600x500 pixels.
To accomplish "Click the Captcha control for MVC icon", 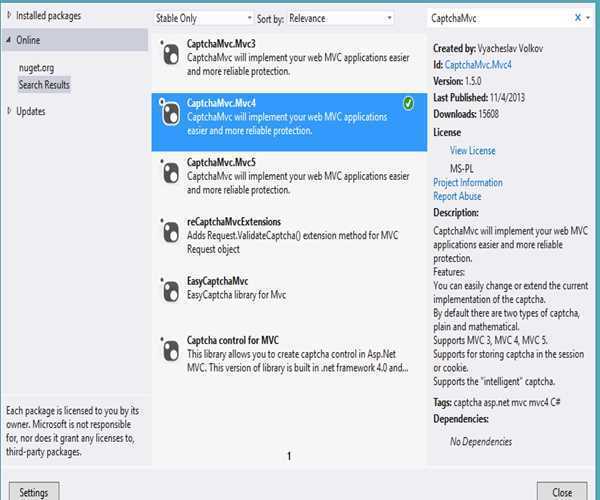I will (x=170, y=350).
